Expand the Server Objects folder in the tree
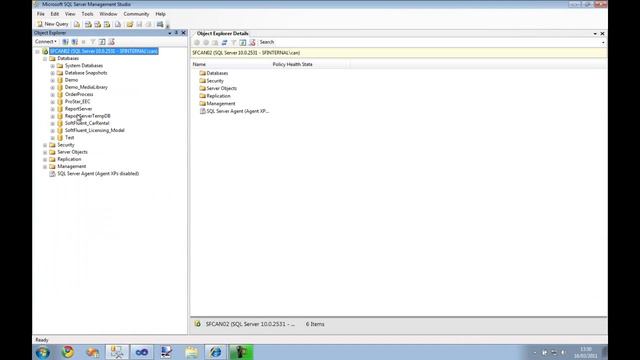This screenshot has height=360, width=640. [x=45, y=152]
